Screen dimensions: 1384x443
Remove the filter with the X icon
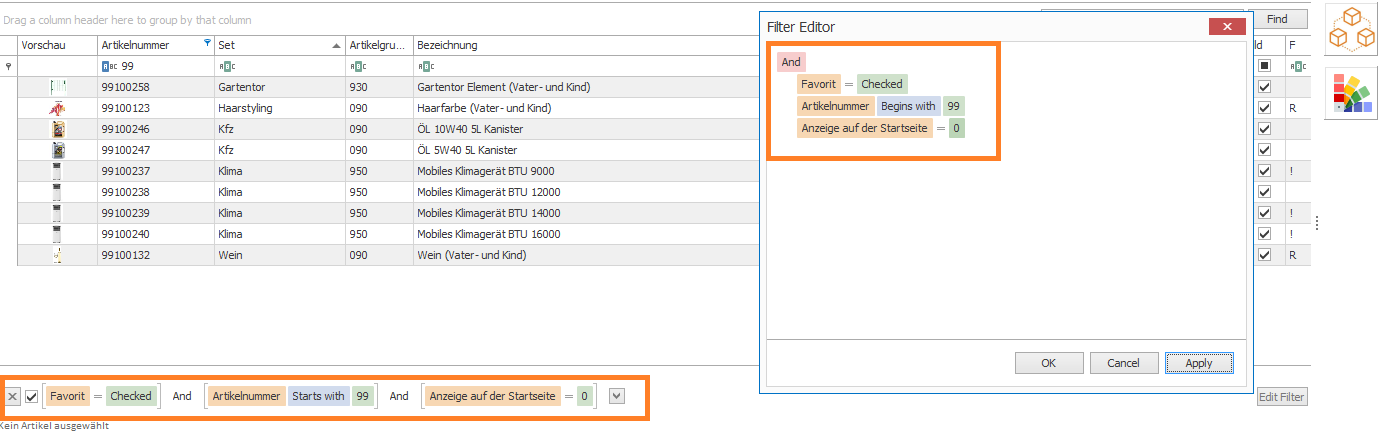point(13,397)
